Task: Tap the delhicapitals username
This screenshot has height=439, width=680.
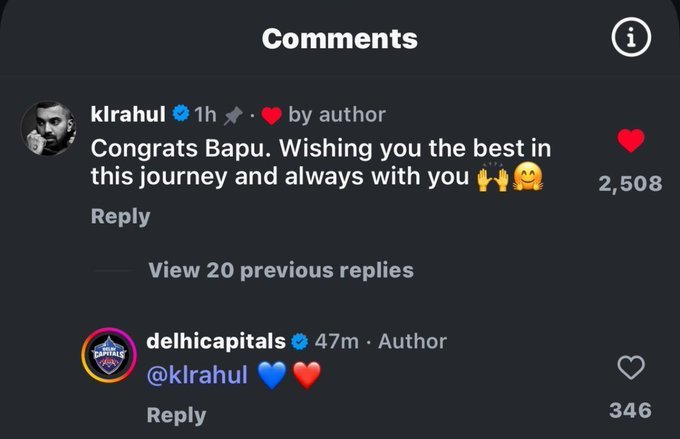Action: tap(216, 341)
